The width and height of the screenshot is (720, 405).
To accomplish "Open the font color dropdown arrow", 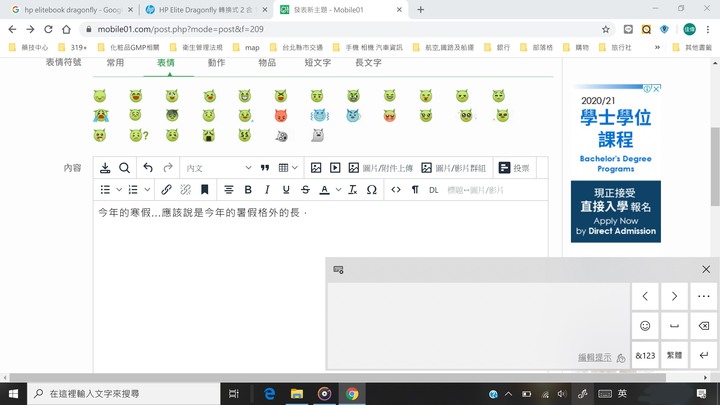I will 338,190.
